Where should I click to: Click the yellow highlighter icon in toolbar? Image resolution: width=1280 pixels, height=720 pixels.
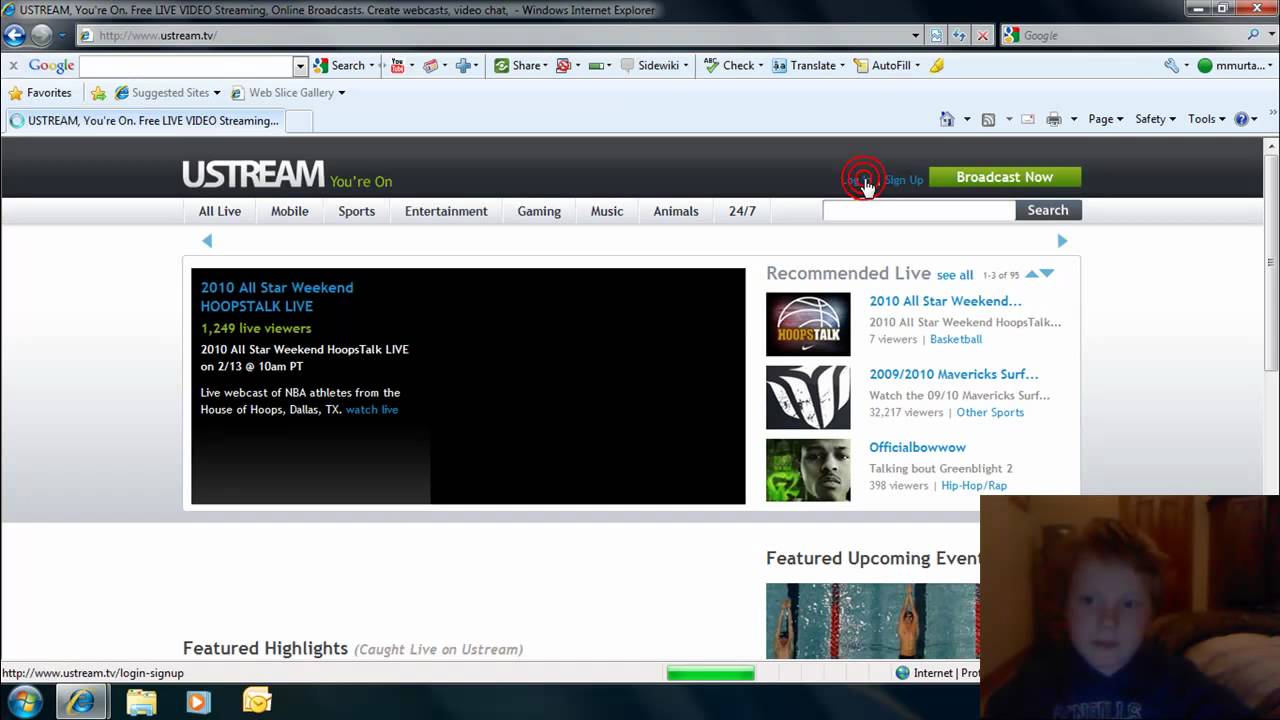(x=937, y=65)
